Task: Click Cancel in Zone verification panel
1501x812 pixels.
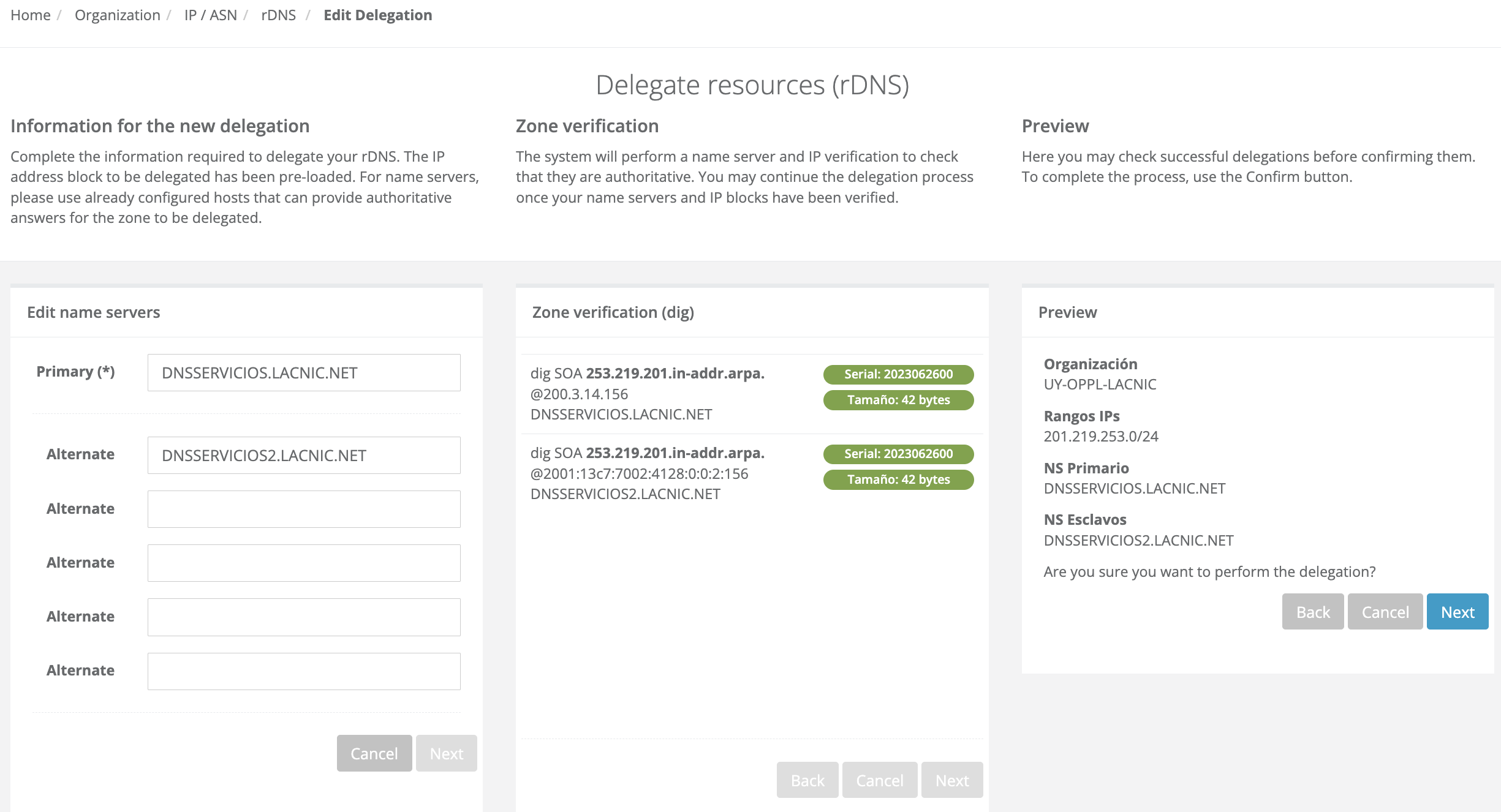Action: click(x=879, y=780)
